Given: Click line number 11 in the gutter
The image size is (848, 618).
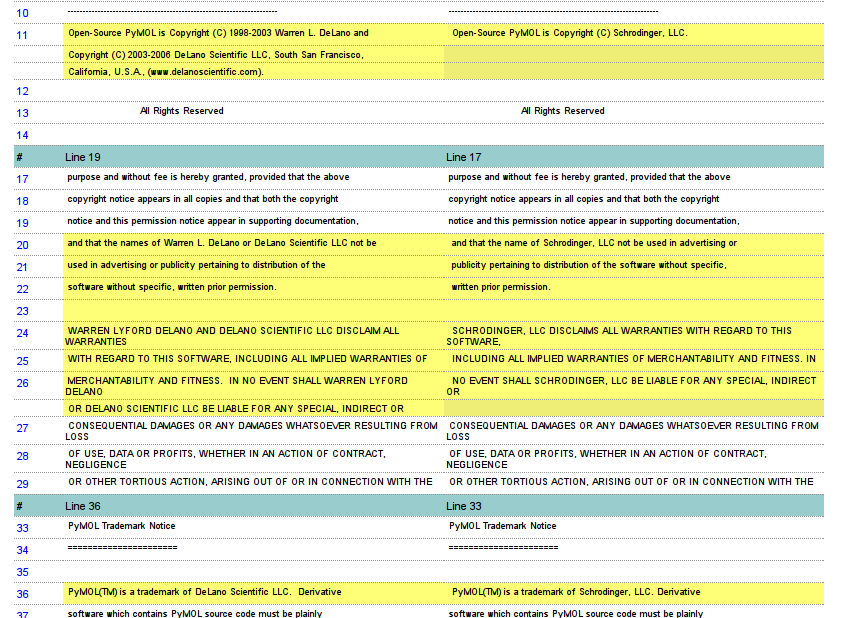Looking at the screenshot, I should coord(22,35).
